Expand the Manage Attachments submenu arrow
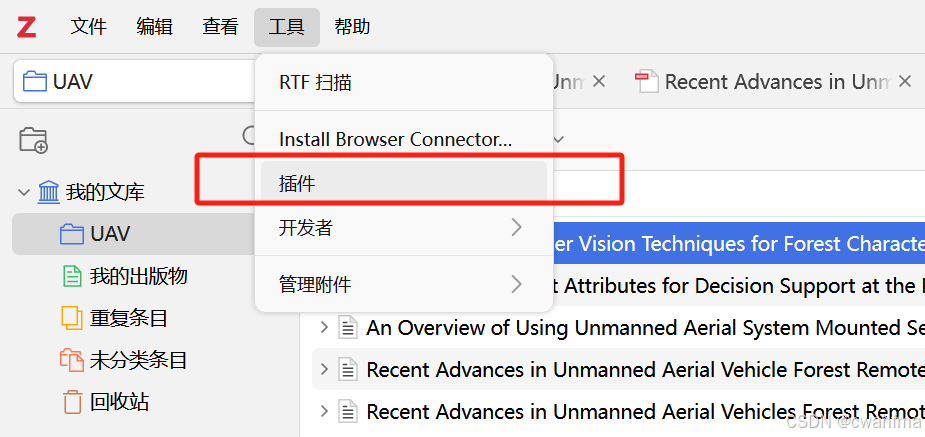Image resolution: width=925 pixels, height=437 pixels. coord(516,285)
